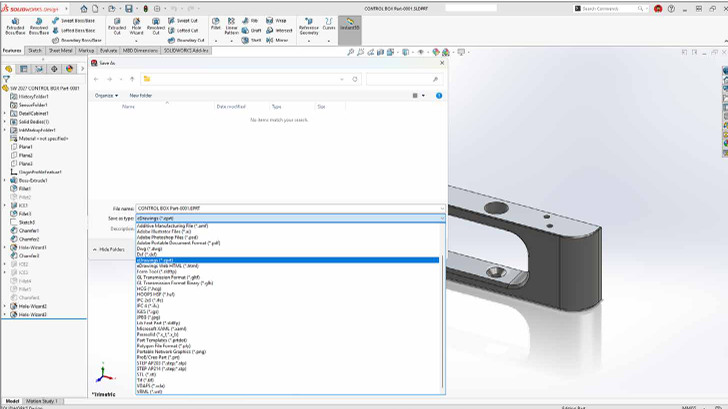This screenshot has height=409, width=728.
Task: Select the Lofted Cut tool
Action: coord(183,30)
